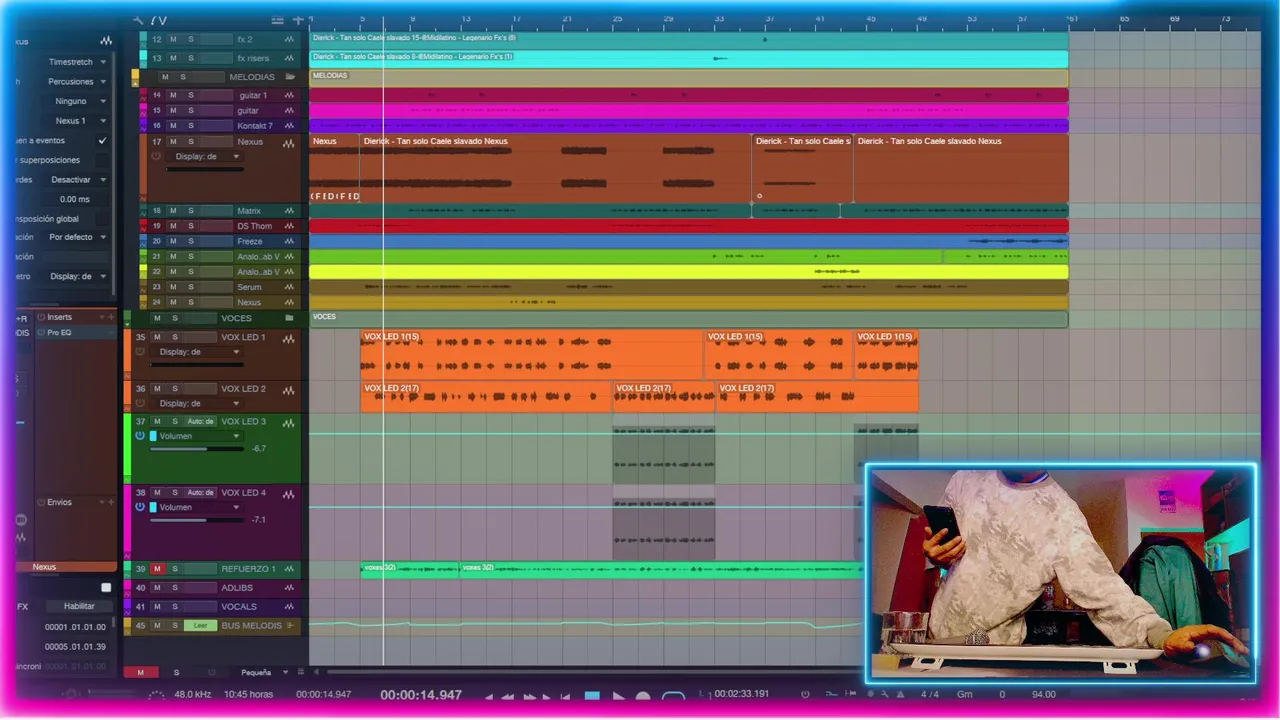The height and width of the screenshot is (720, 1280).
Task: Open instrument icon on Freeze track
Action: click(289, 241)
